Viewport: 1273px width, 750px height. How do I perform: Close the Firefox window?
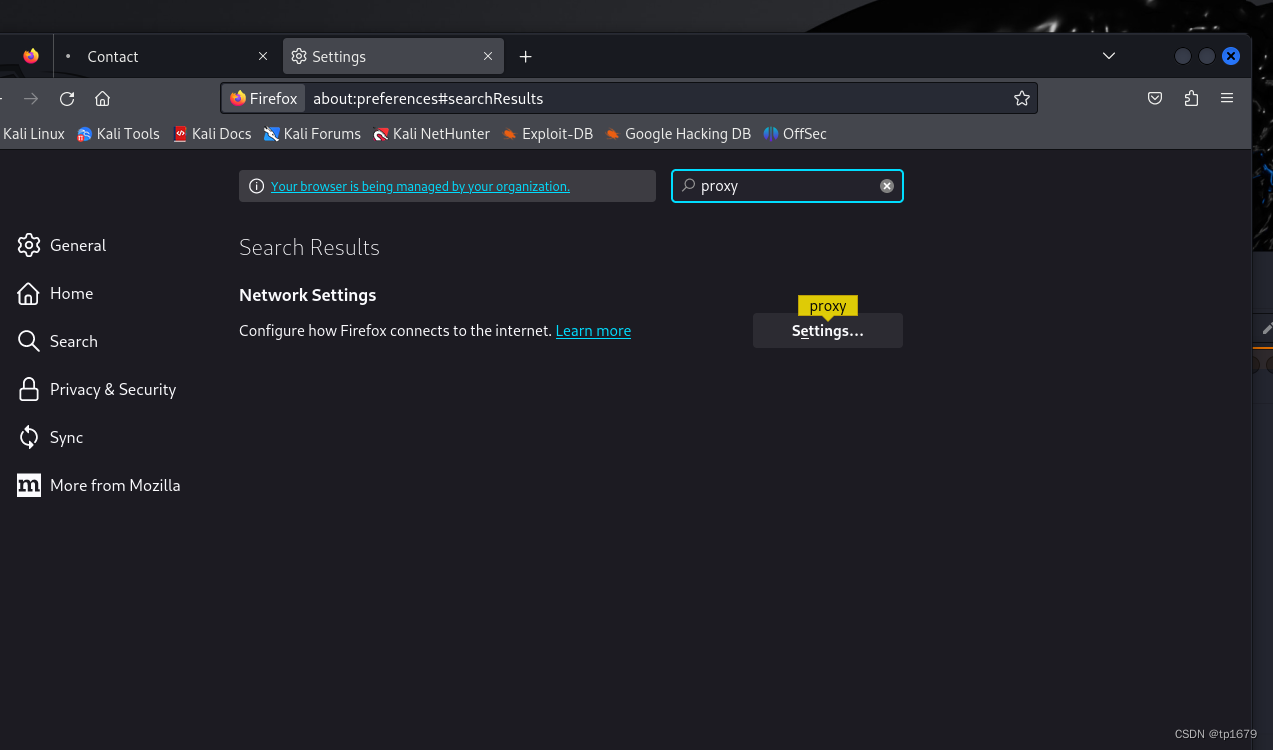coord(1231,56)
